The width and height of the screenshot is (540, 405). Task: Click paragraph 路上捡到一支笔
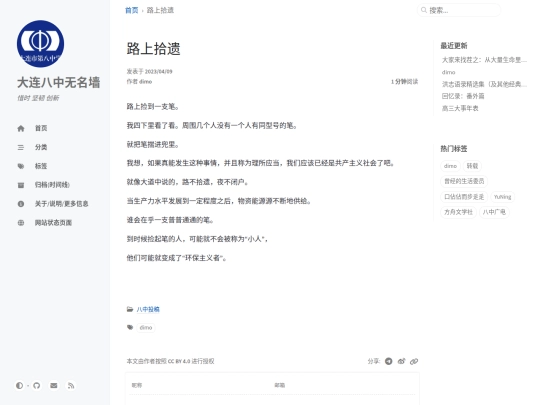[x=153, y=107]
